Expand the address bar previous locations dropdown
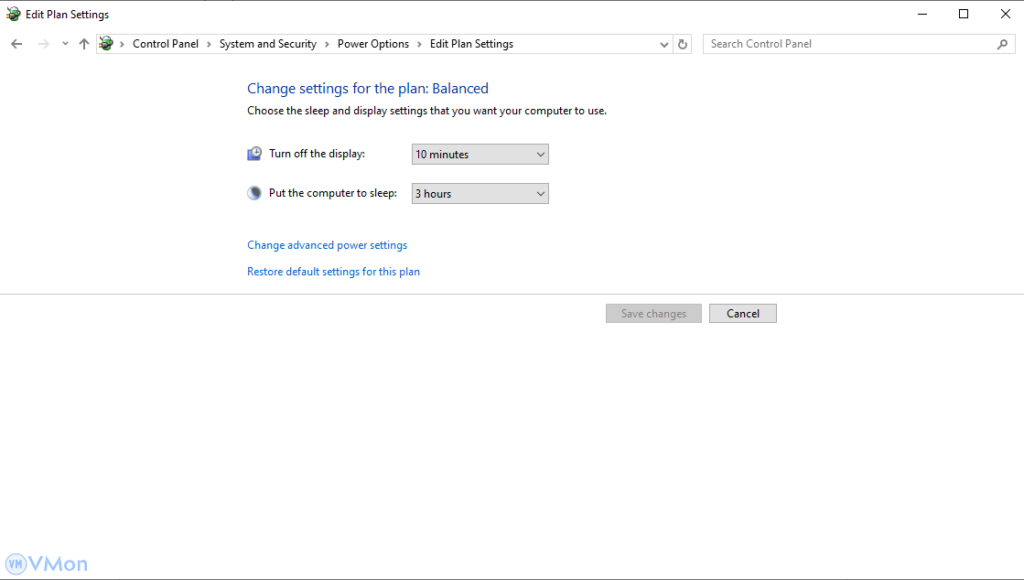 (x=665, y=44)
